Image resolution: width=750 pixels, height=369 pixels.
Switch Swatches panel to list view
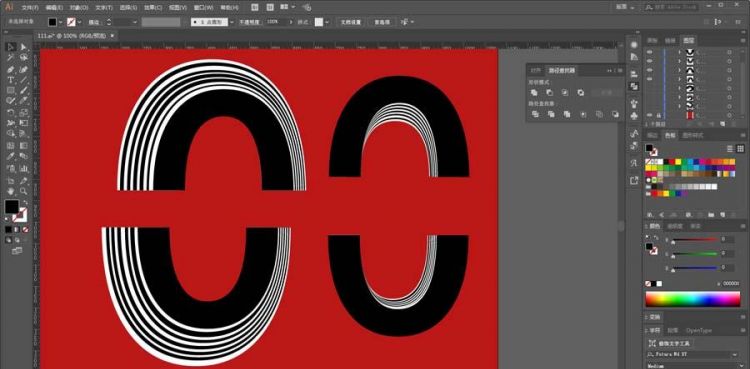pos(729,149)
